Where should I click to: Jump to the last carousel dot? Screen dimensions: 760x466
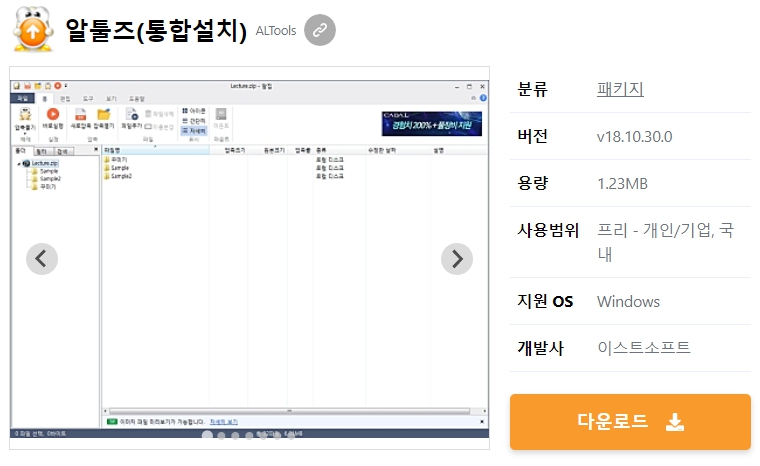tap(291, 435)
